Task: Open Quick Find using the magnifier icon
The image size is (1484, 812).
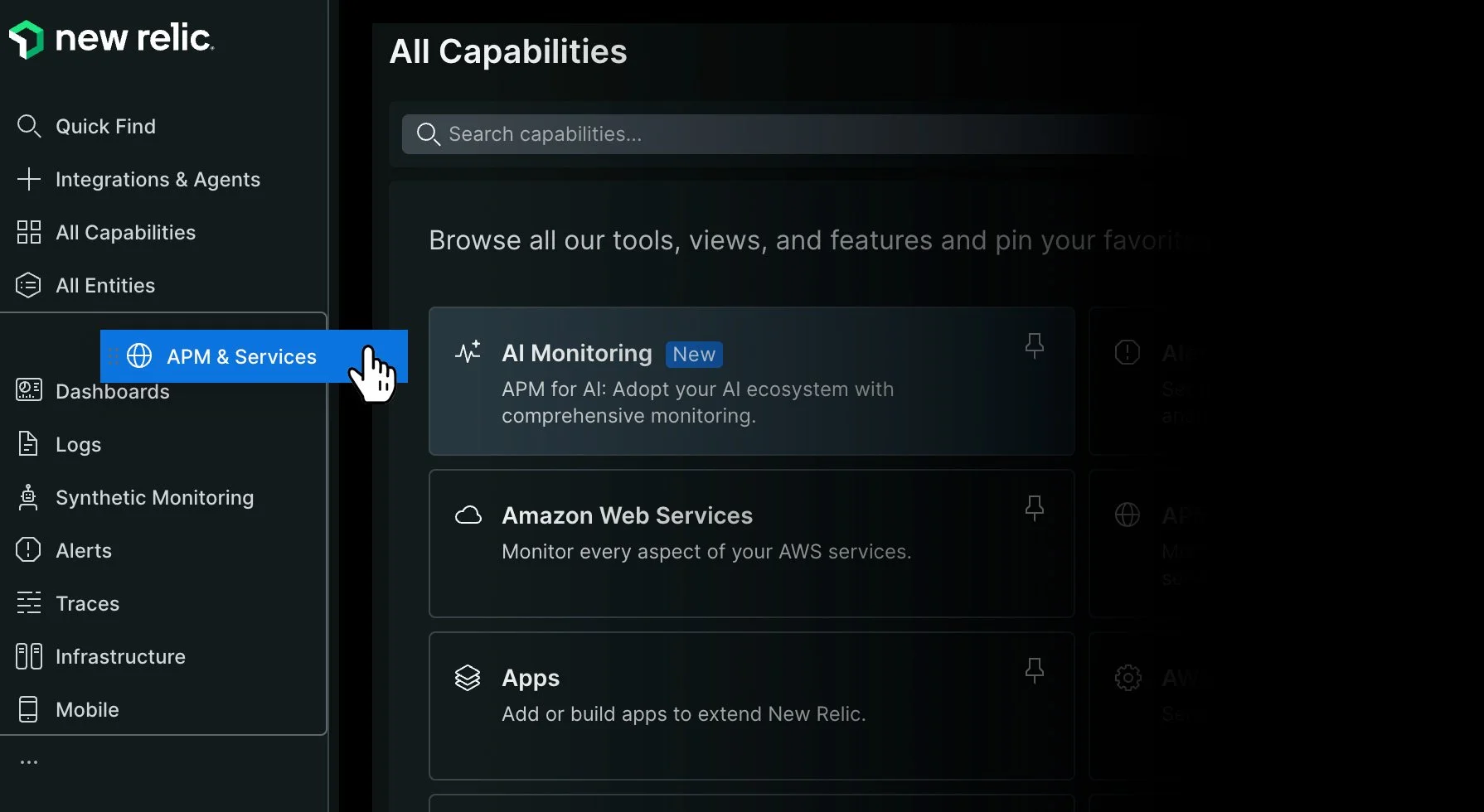Action: (29, 126)
